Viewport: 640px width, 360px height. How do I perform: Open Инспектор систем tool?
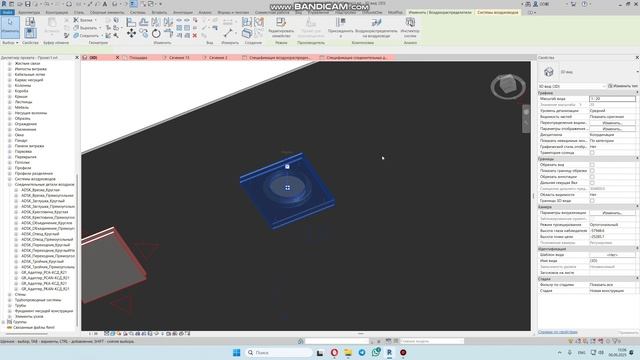point(410,27)
